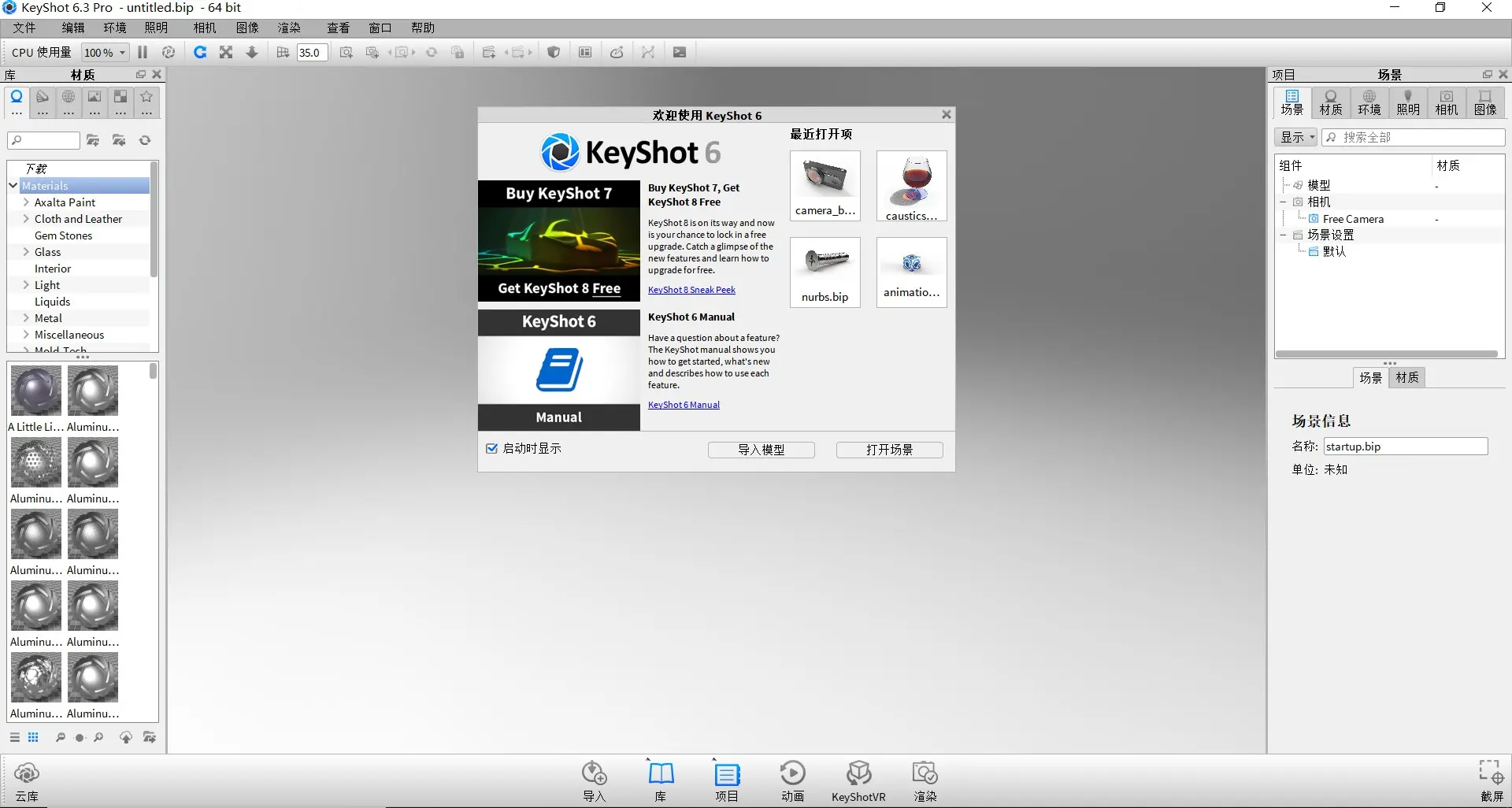Collapse the Materials tree node

click(x=13, y=186)
